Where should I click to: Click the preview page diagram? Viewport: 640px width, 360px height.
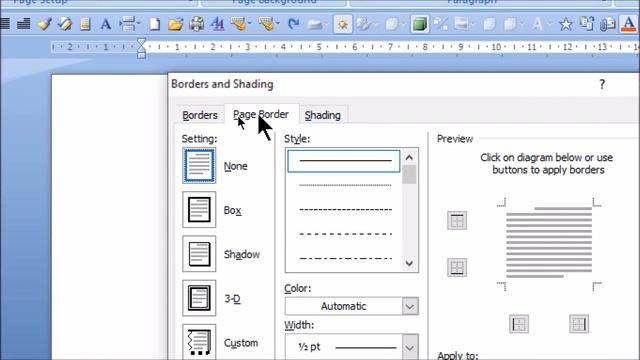(x=549, y=244)
